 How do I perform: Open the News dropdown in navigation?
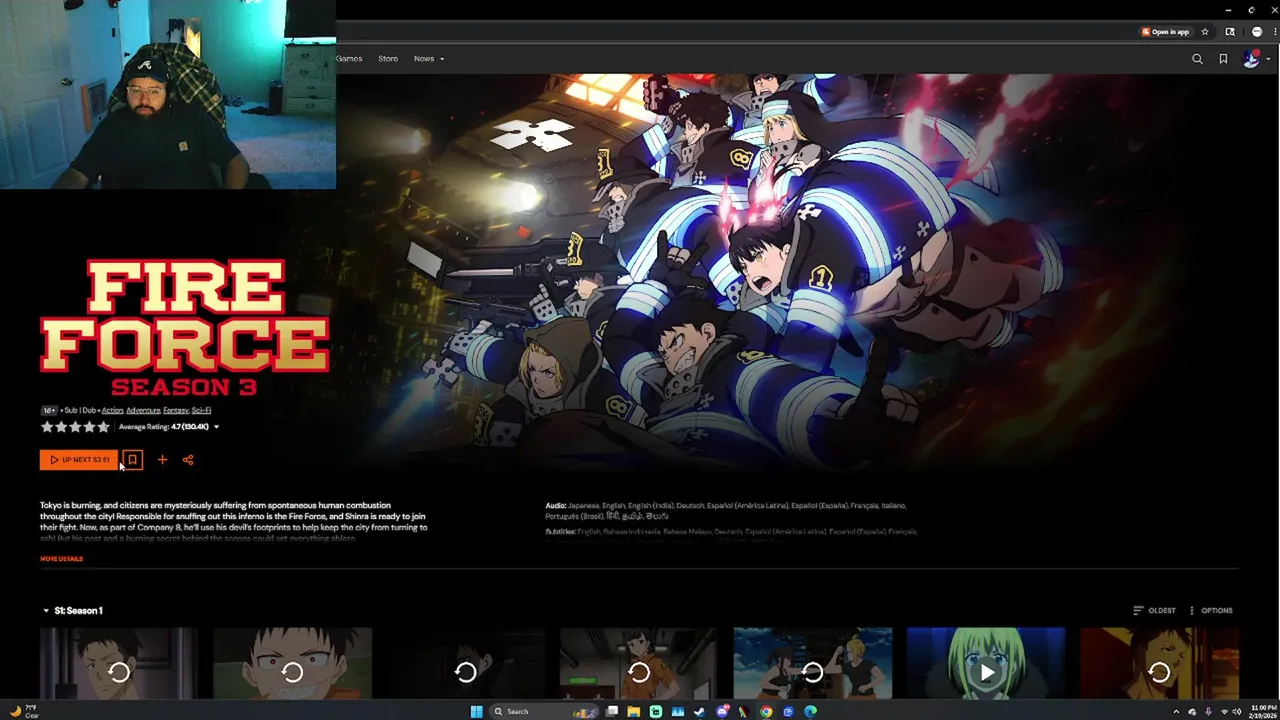[429, 59]
